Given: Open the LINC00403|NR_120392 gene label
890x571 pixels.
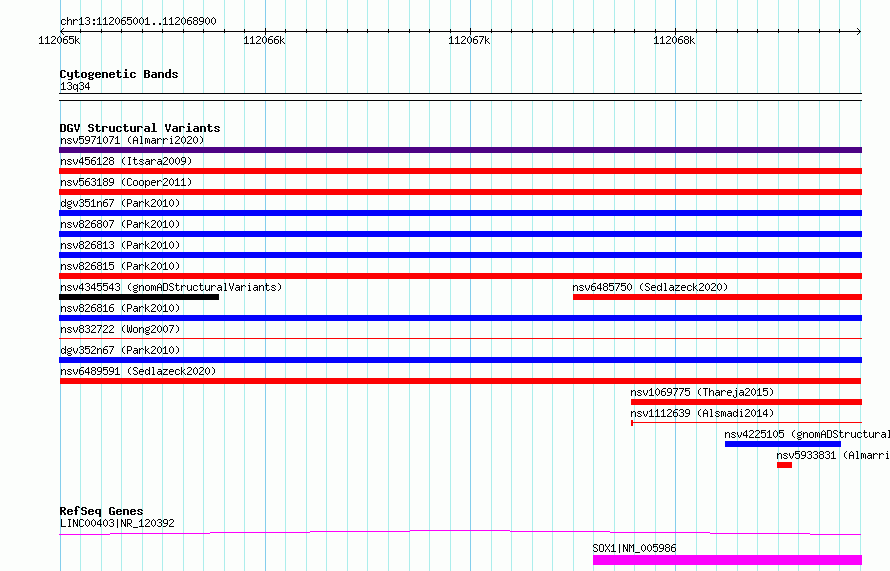Looking at the screenshot, I should tap(117, 523).
